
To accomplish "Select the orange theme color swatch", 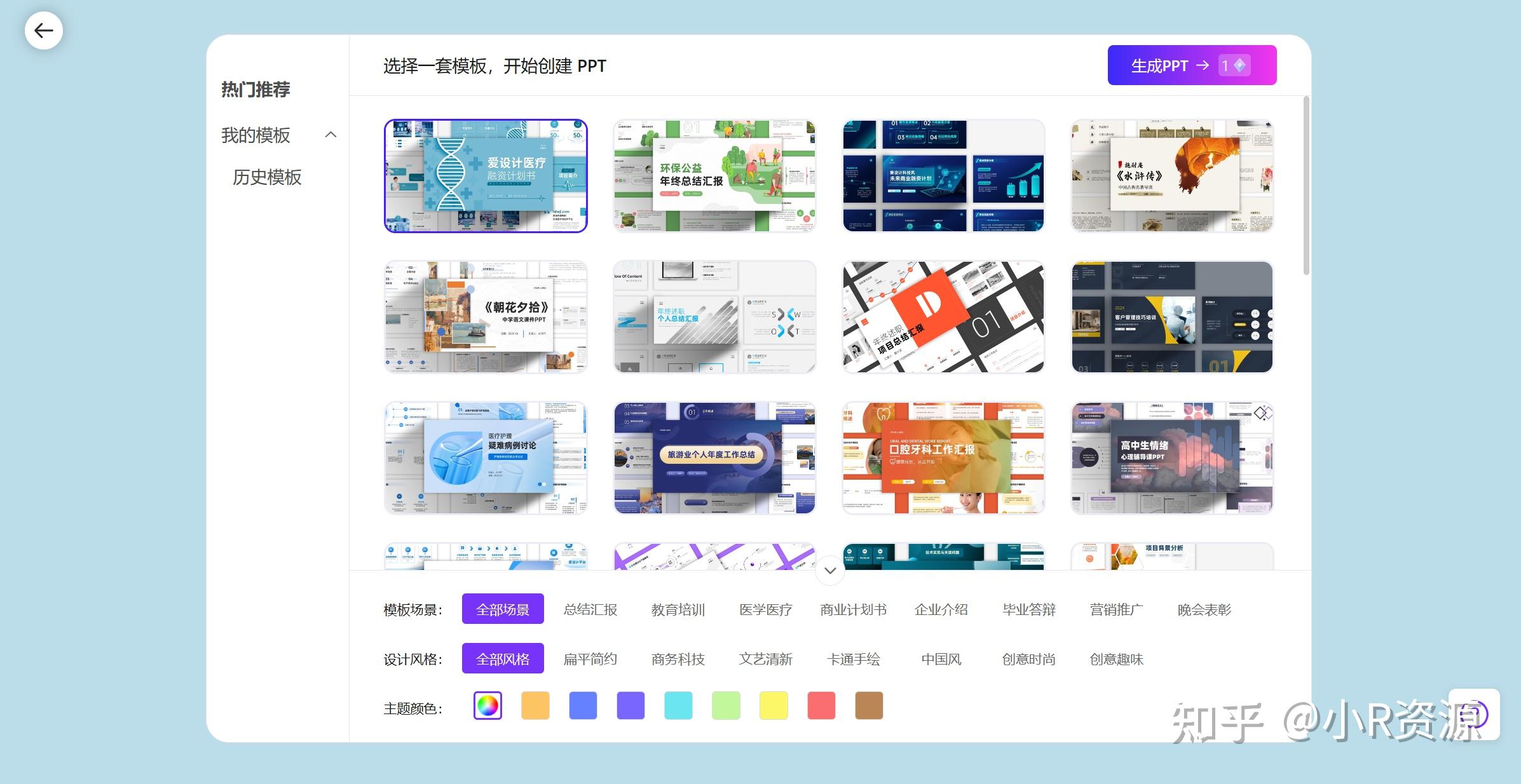I will 535,705.
